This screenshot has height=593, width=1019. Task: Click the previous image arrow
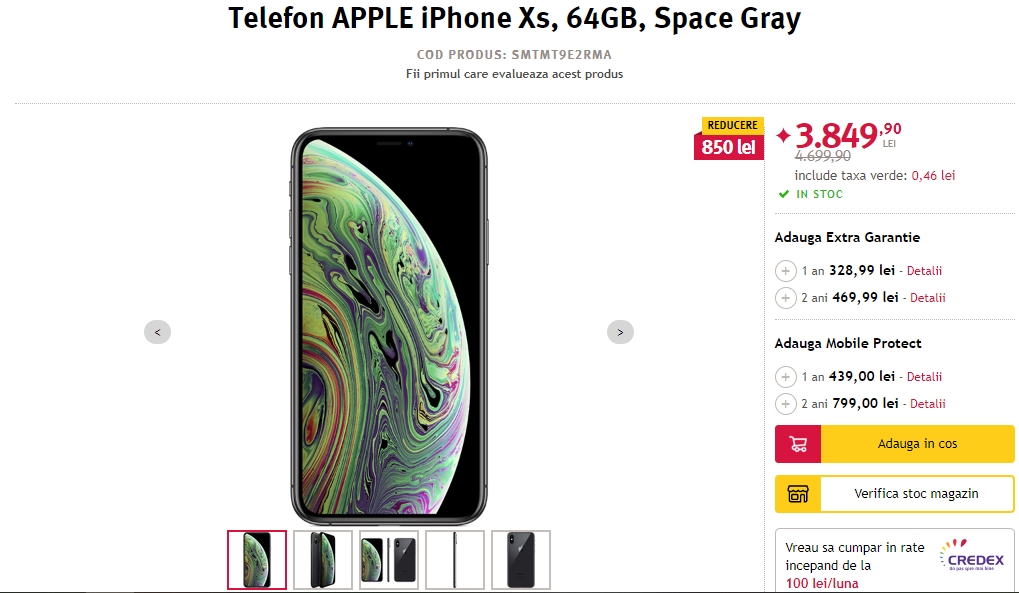click(x=157, y=332)
